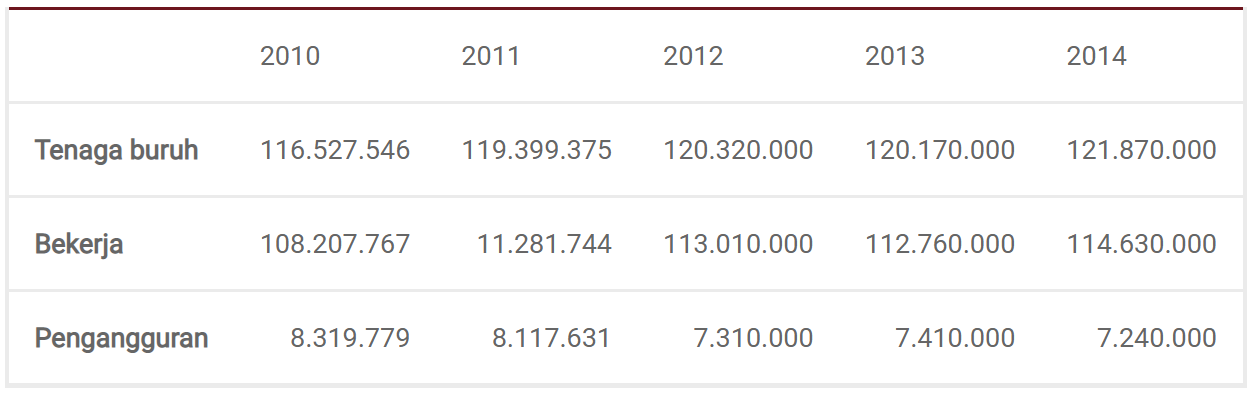
Task: Click Pengangguran value 8.117.631
Action: point(552,338)
